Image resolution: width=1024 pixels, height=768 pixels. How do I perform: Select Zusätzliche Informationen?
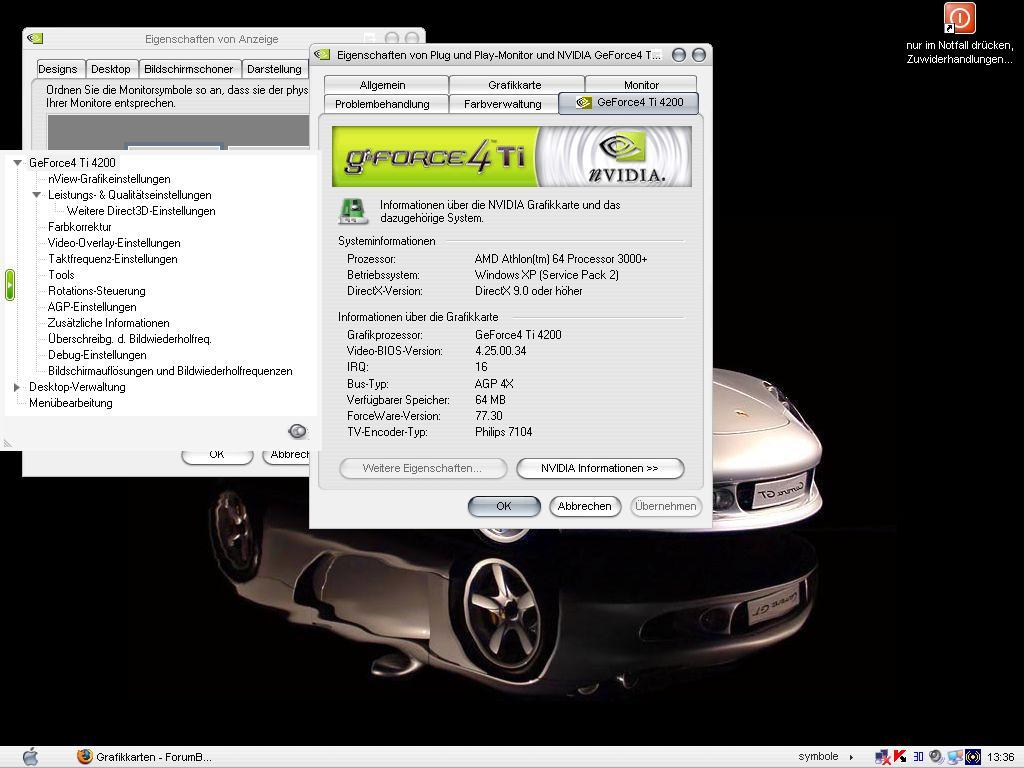pyautogui.click(x=108, y=323)
